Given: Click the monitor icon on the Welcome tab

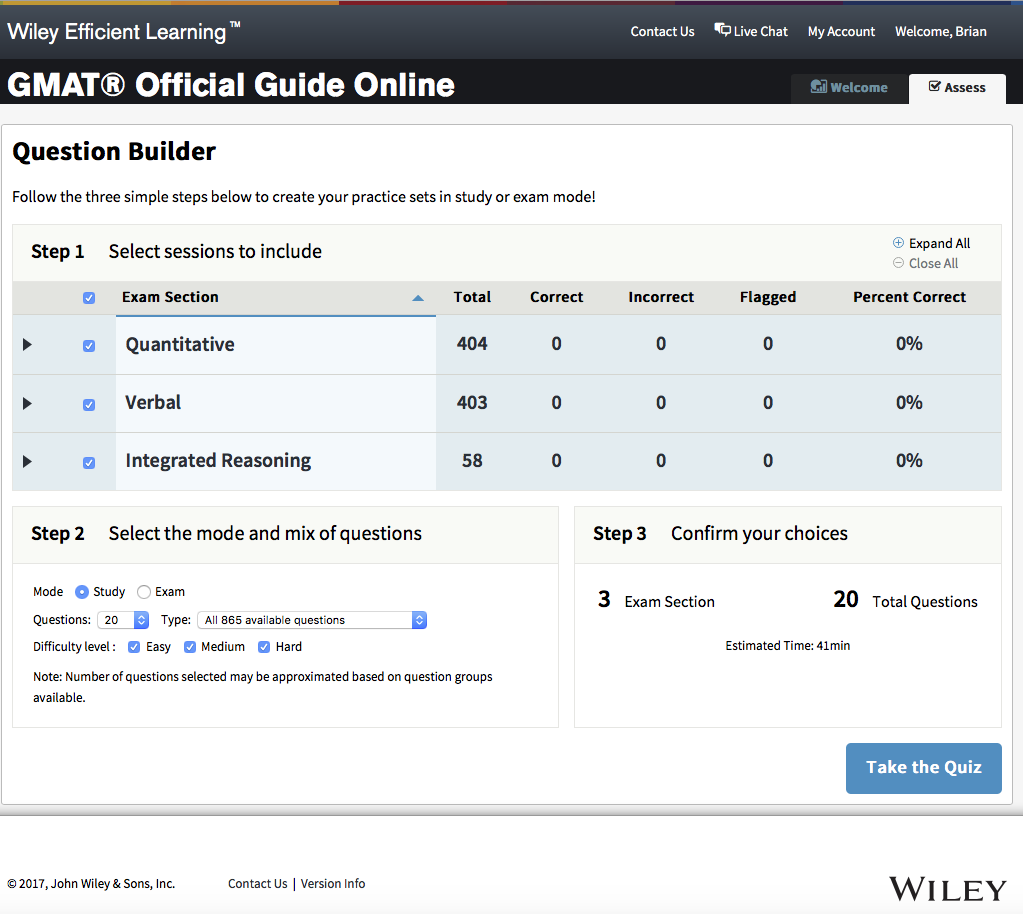Looking at the screenshot, I should click(x=818, y=87).
